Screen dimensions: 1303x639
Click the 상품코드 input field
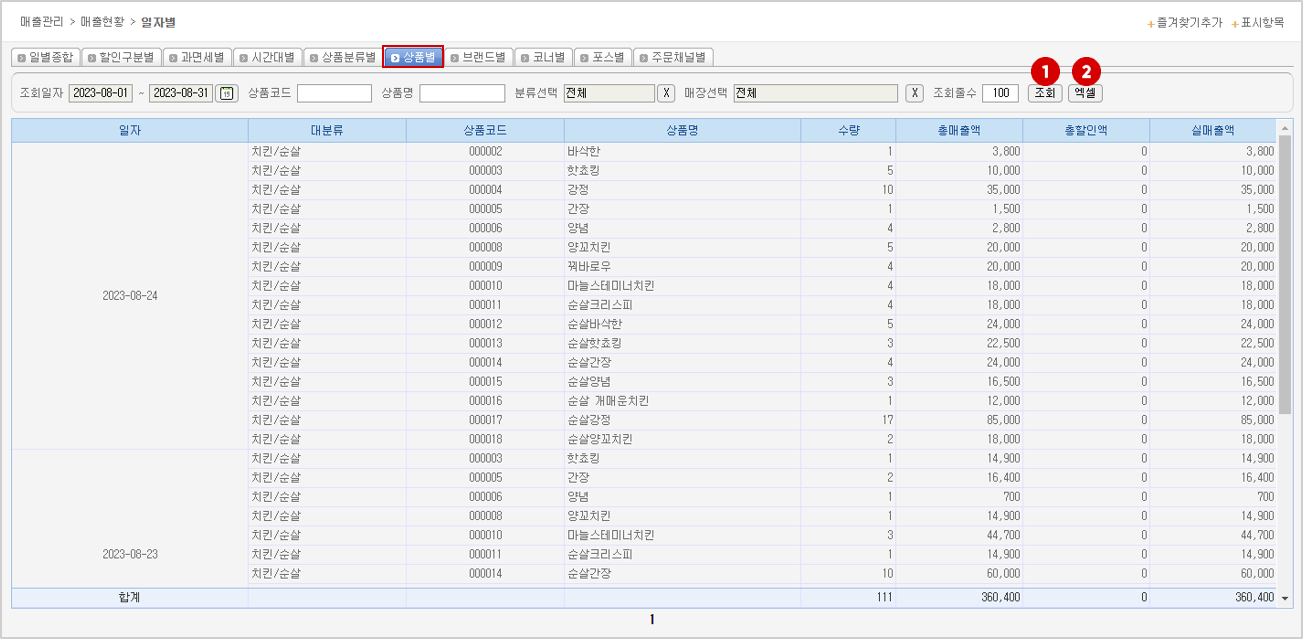coord(334,93)
